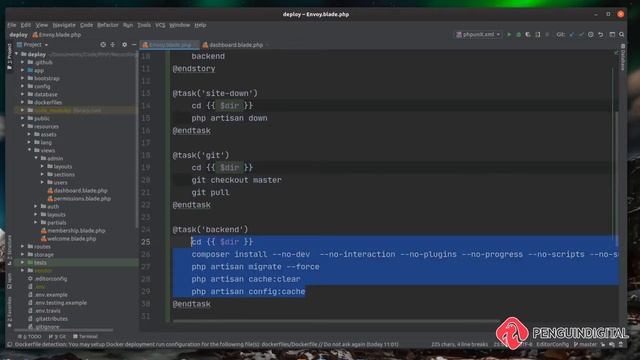Open the Refactor menu
The image size is (640, 360).
pyautogui.click(x=108, y=25)
